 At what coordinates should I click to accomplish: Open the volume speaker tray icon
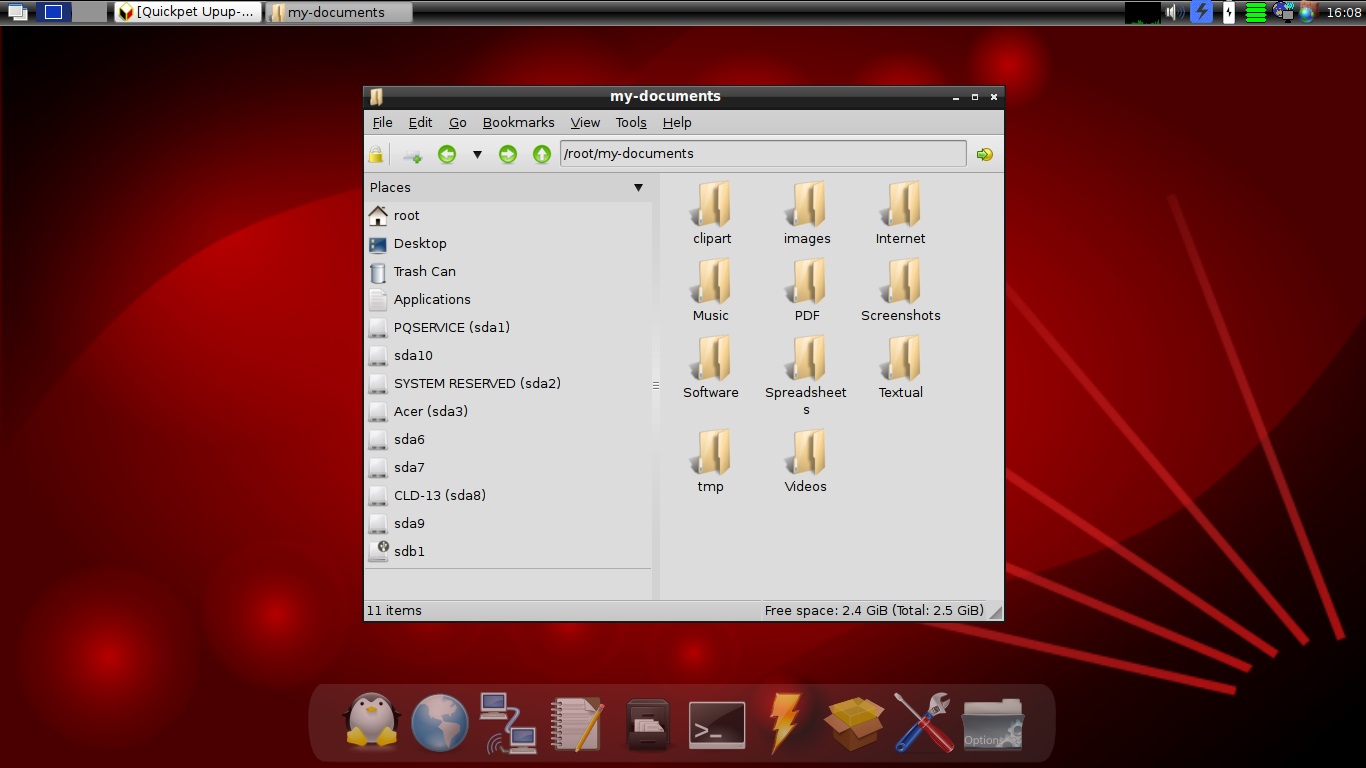point(1175,12)
